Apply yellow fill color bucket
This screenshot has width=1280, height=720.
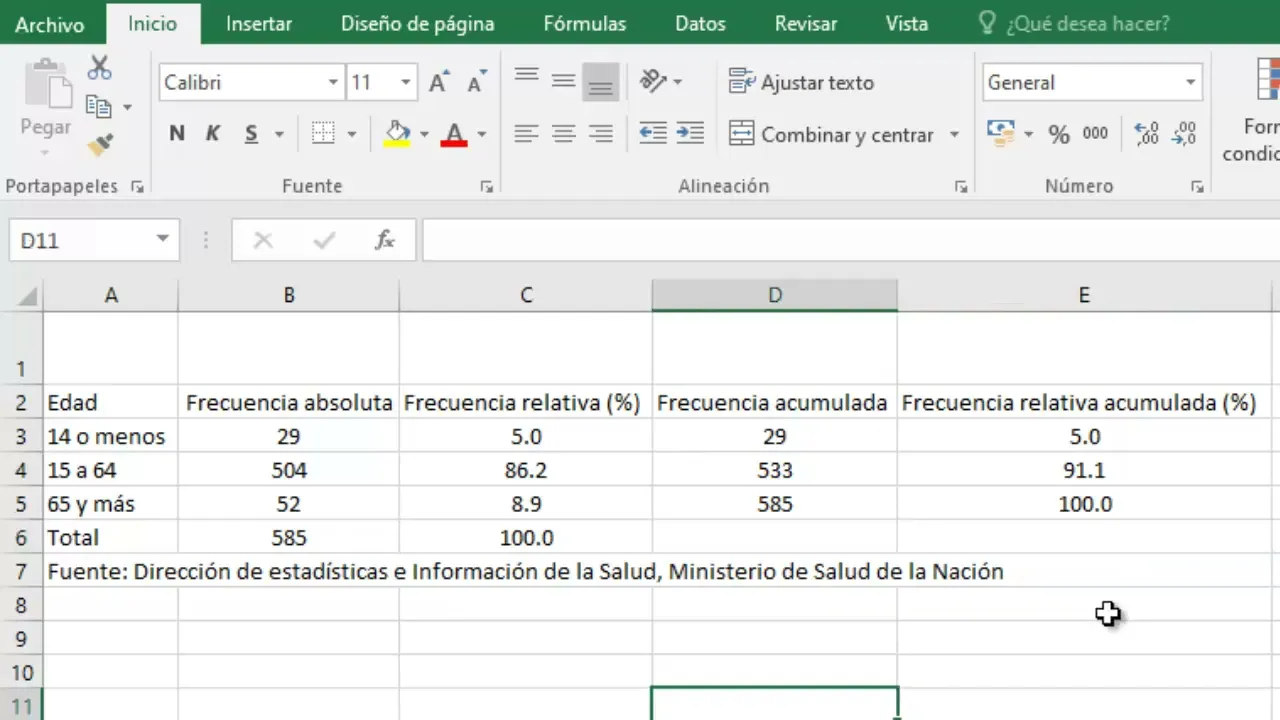pyautogui.click(x=397, y=134)
